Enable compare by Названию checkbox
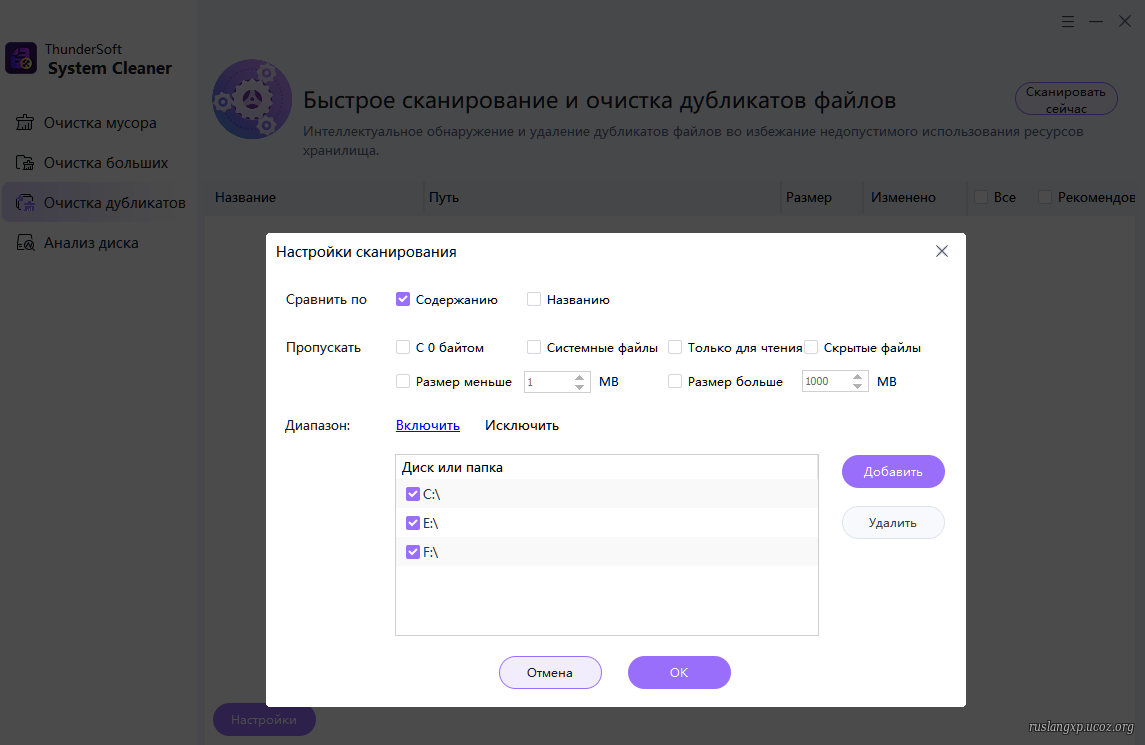 534,299
